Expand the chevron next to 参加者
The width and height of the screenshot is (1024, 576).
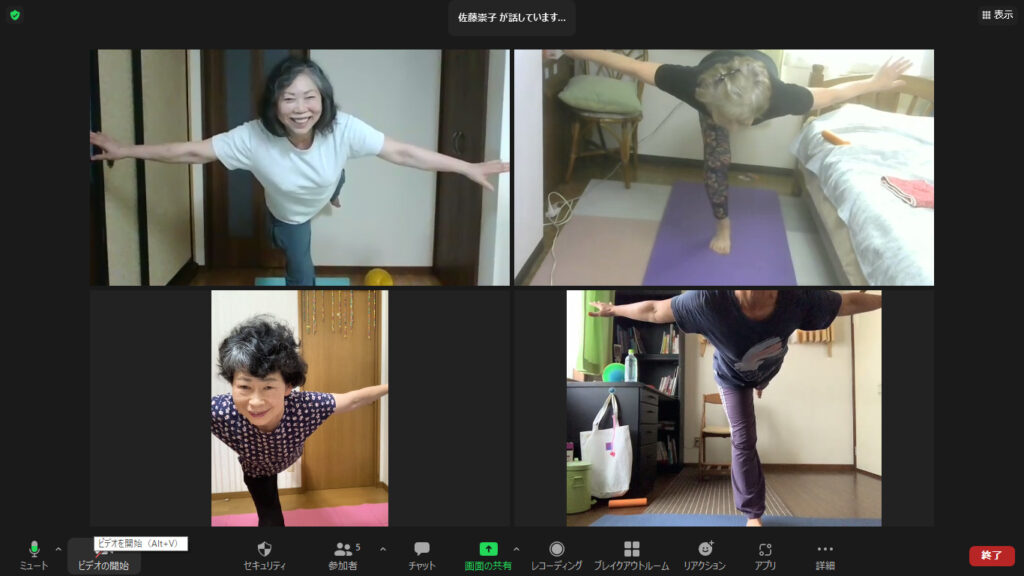[382, 549]
